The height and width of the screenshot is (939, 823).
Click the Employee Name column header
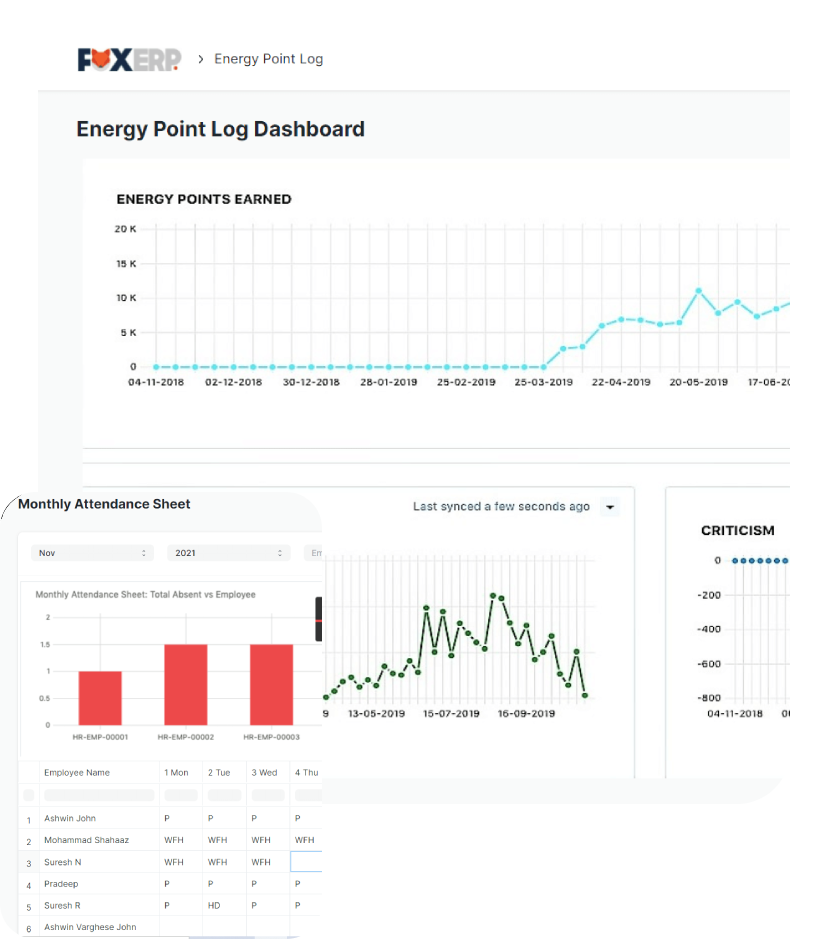(77, 773)
